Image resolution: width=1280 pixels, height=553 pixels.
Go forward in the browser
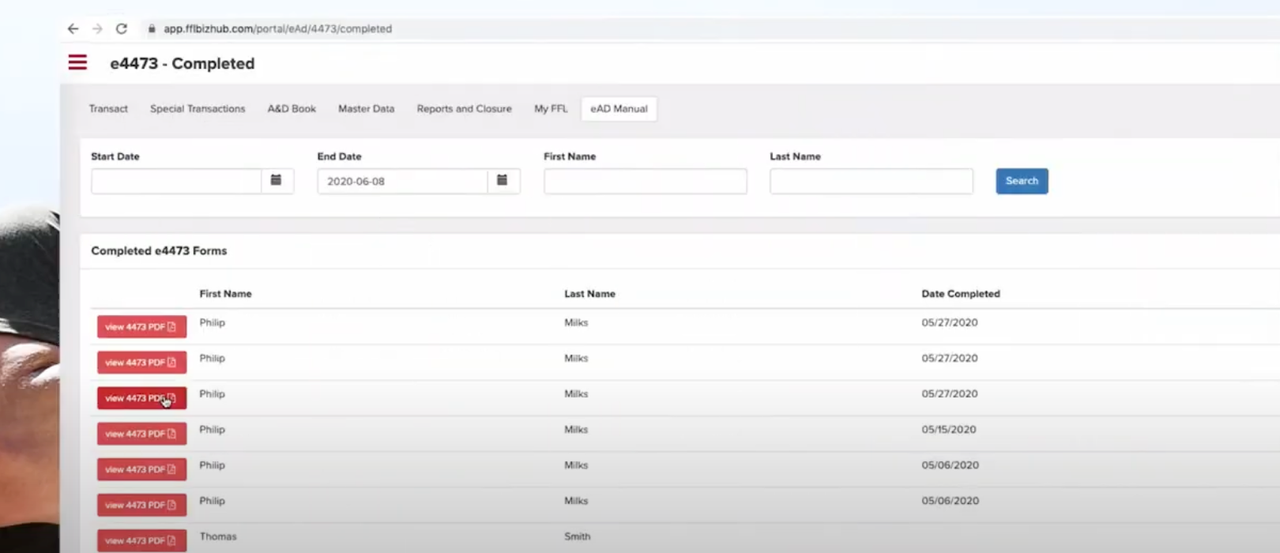coord(97,29)
